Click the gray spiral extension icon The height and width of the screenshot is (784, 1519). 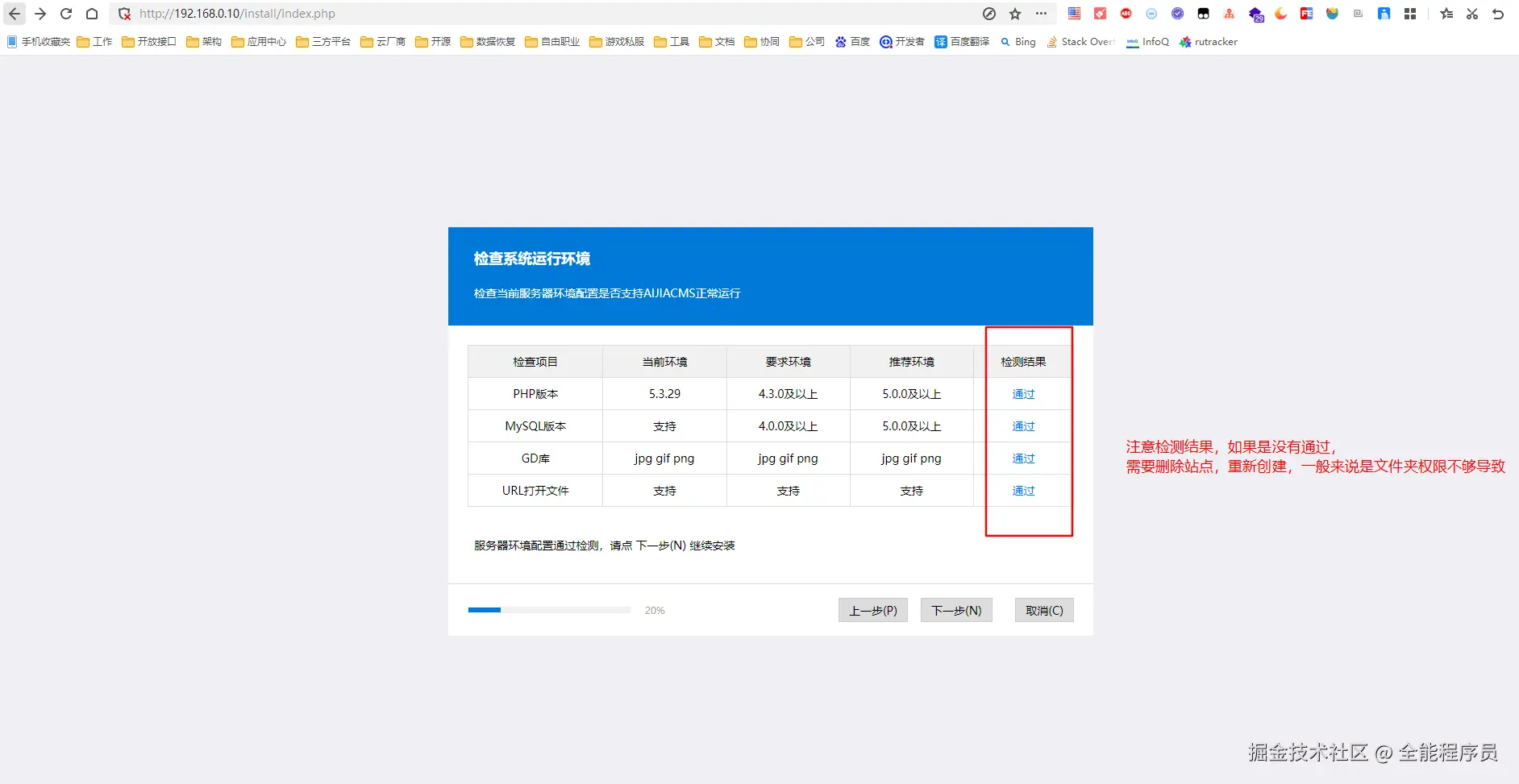1358,14
